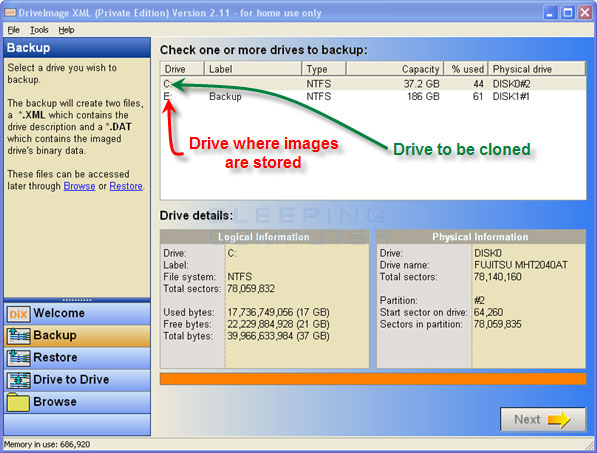
Task: Click the DiX Welcome icon
Action: tap(18, 314)
